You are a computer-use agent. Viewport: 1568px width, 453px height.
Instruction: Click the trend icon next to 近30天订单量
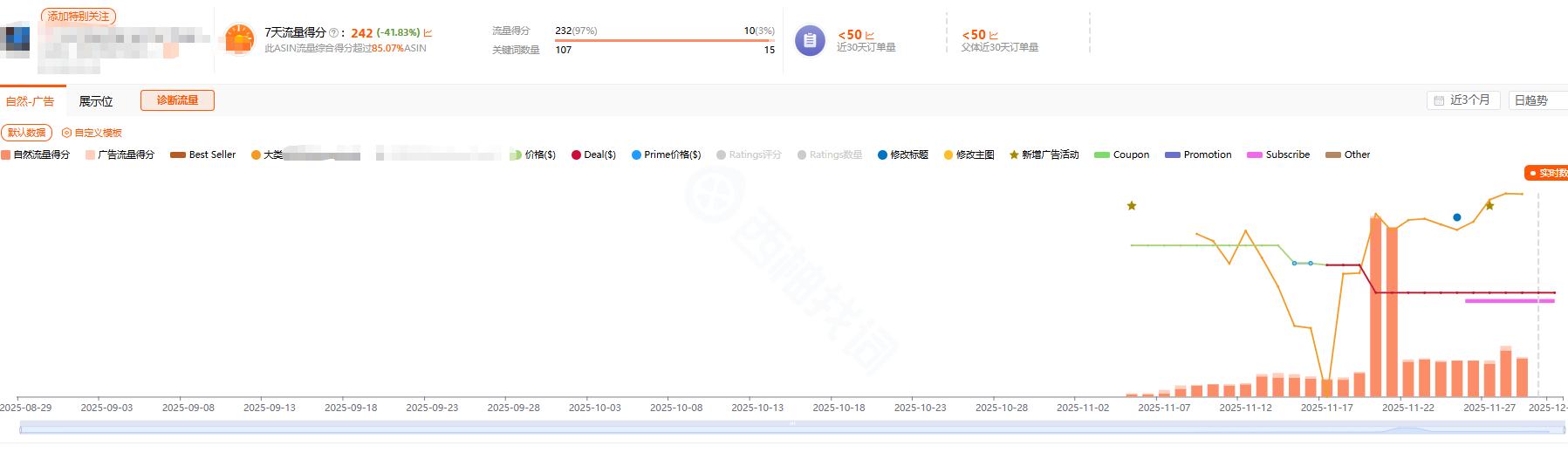tap(870, 36)
